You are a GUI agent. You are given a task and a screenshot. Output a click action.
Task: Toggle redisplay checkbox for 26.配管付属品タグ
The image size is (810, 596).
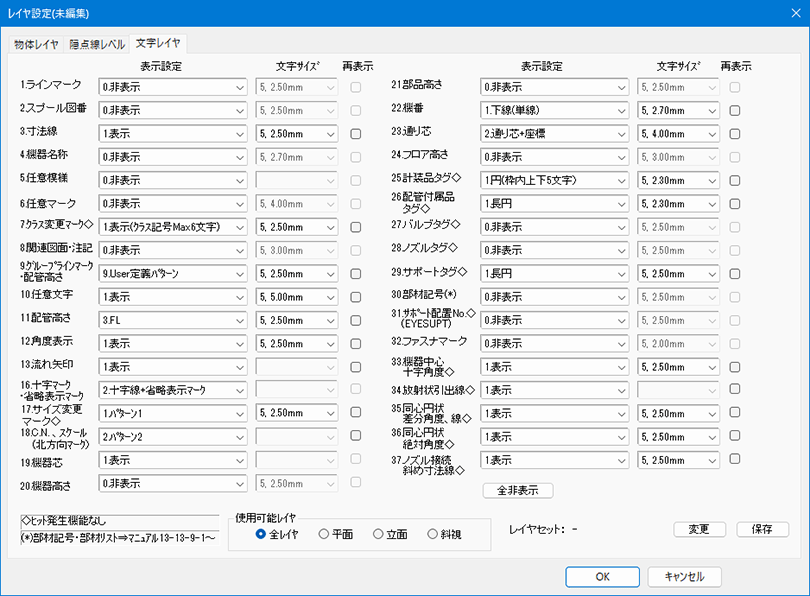pos(735,204)
